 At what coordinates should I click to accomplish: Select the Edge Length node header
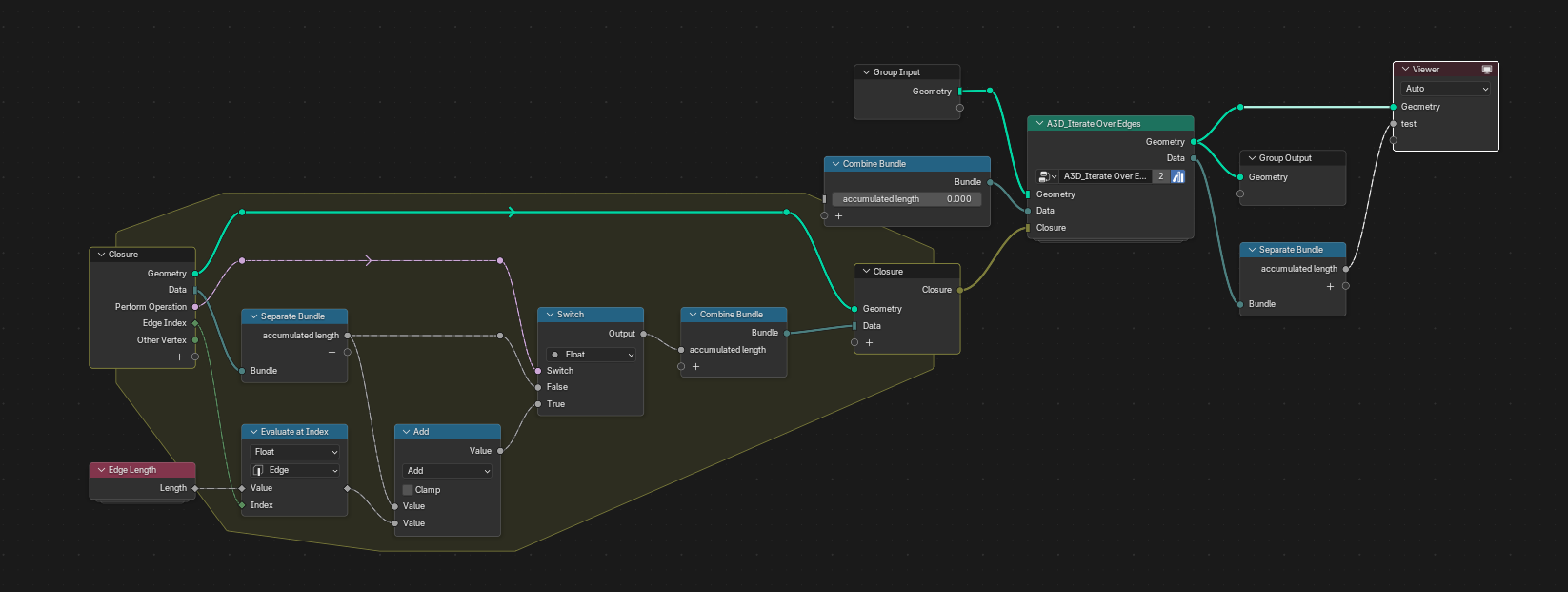click(143, 470)
